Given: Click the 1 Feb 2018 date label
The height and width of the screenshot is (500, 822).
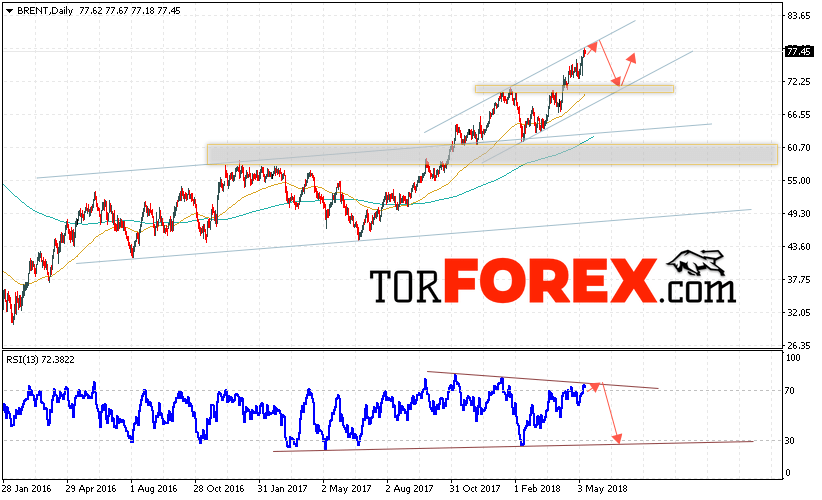Looking at the screenshot, I should click(537, 489).
